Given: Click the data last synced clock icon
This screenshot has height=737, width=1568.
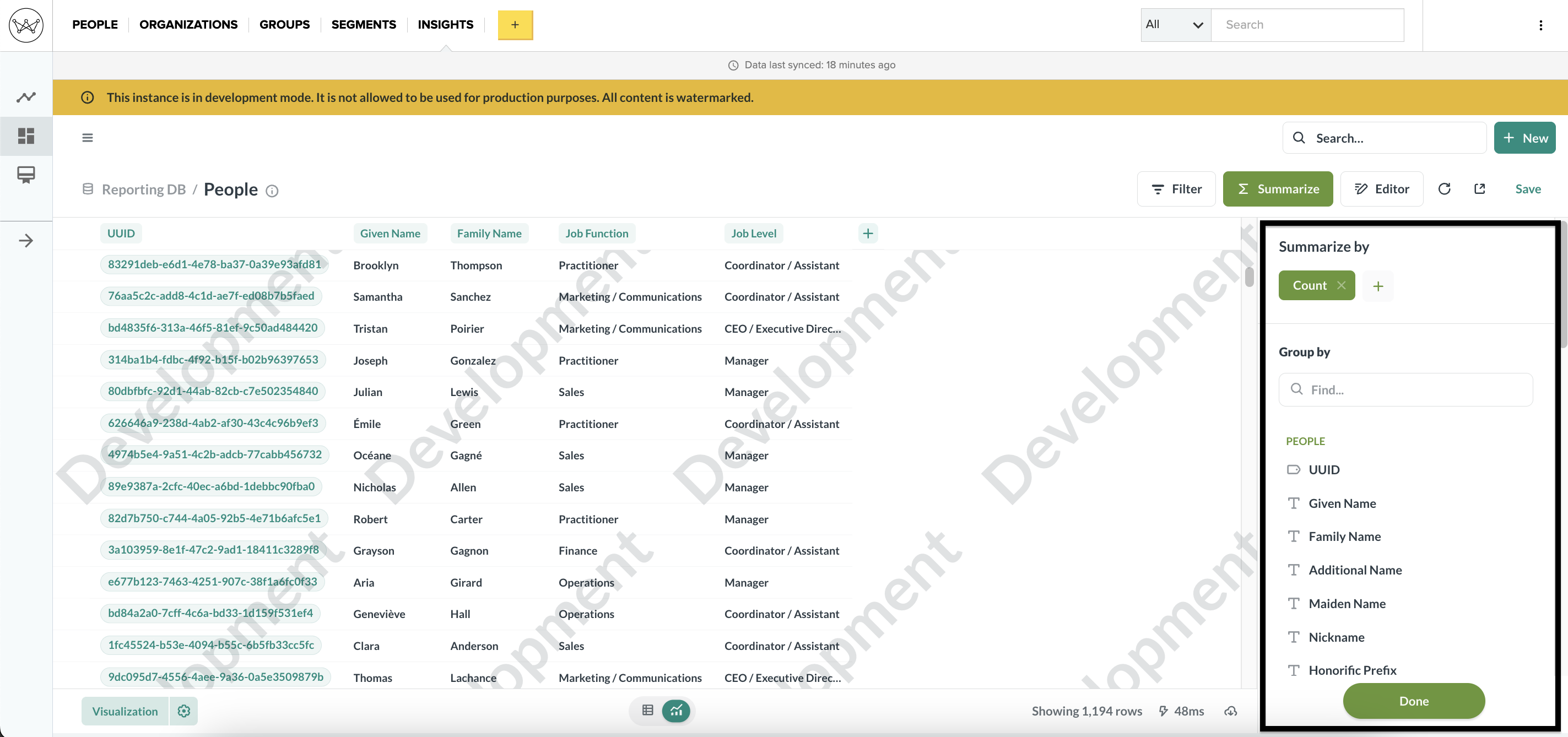Looking at the screenshot, I should pyautogui.click(x=733, y=65).
